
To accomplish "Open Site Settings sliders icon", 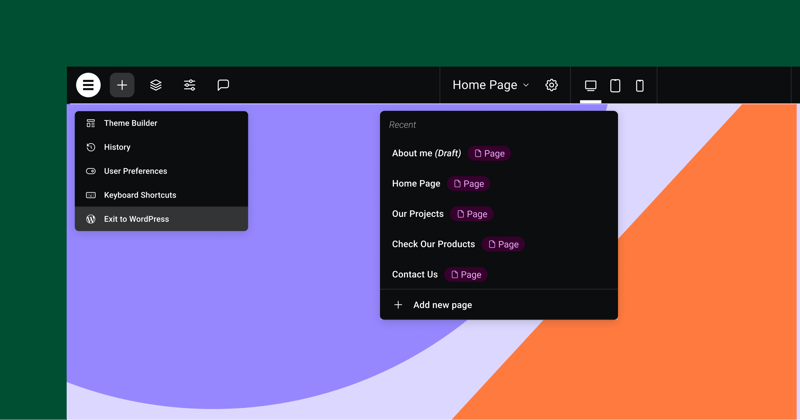I will [x=189, y=85].
